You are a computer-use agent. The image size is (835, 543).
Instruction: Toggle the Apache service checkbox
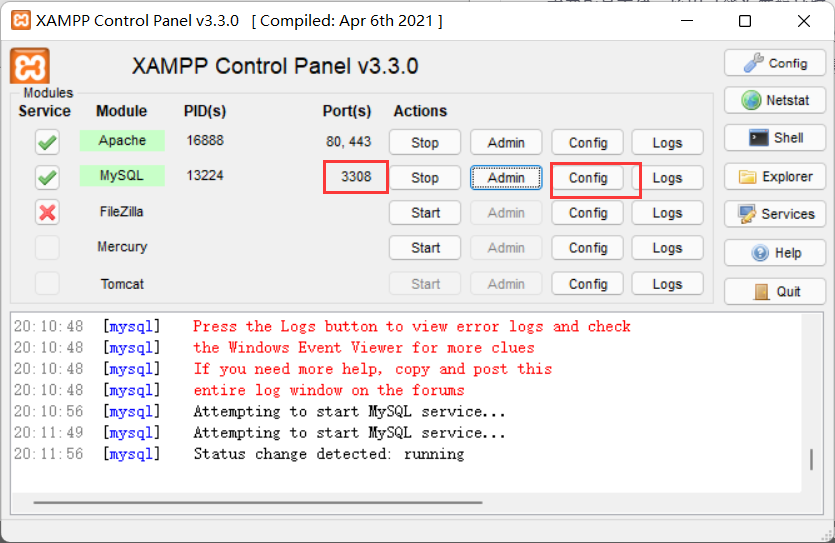(x=47, y=142)
